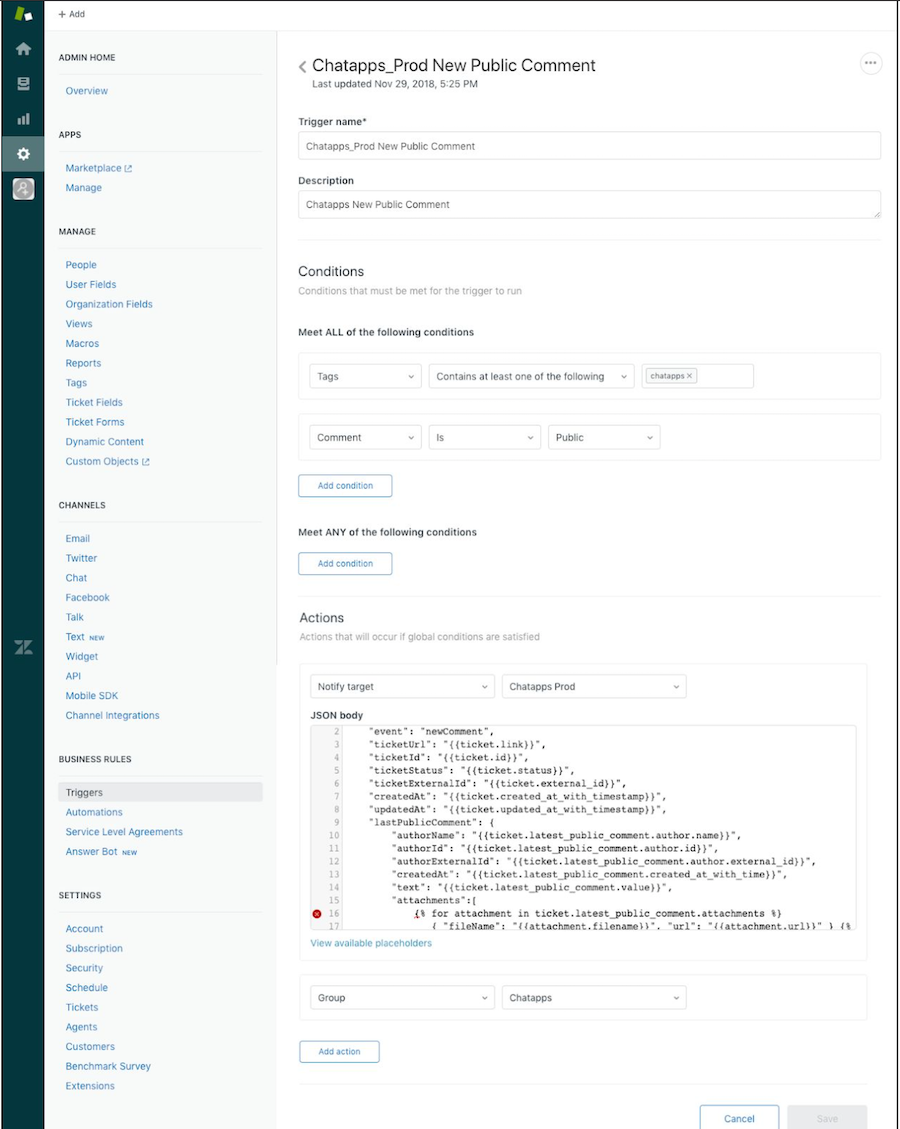Open the Public value dropdown

click(x=604, y=438)
